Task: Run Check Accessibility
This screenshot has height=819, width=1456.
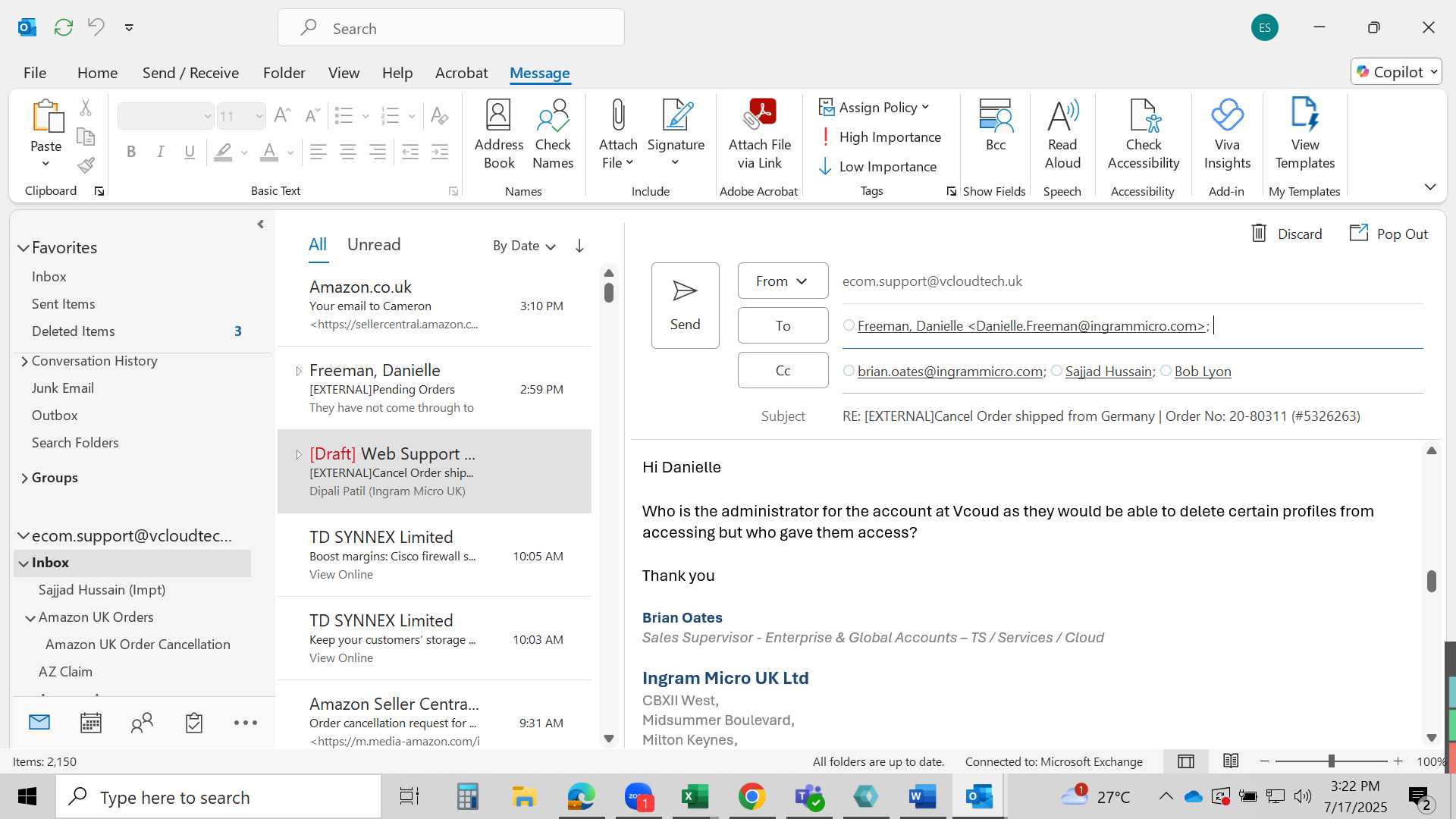Action: (1143, 135)
